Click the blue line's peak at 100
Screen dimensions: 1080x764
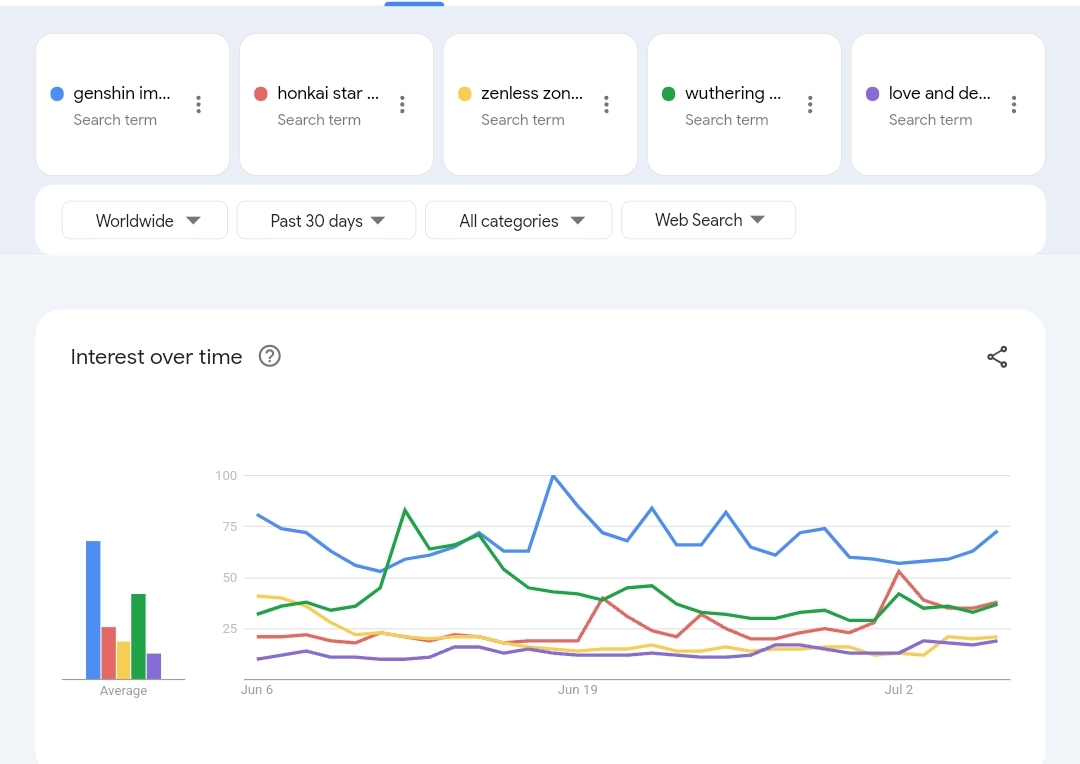[553, 476]
